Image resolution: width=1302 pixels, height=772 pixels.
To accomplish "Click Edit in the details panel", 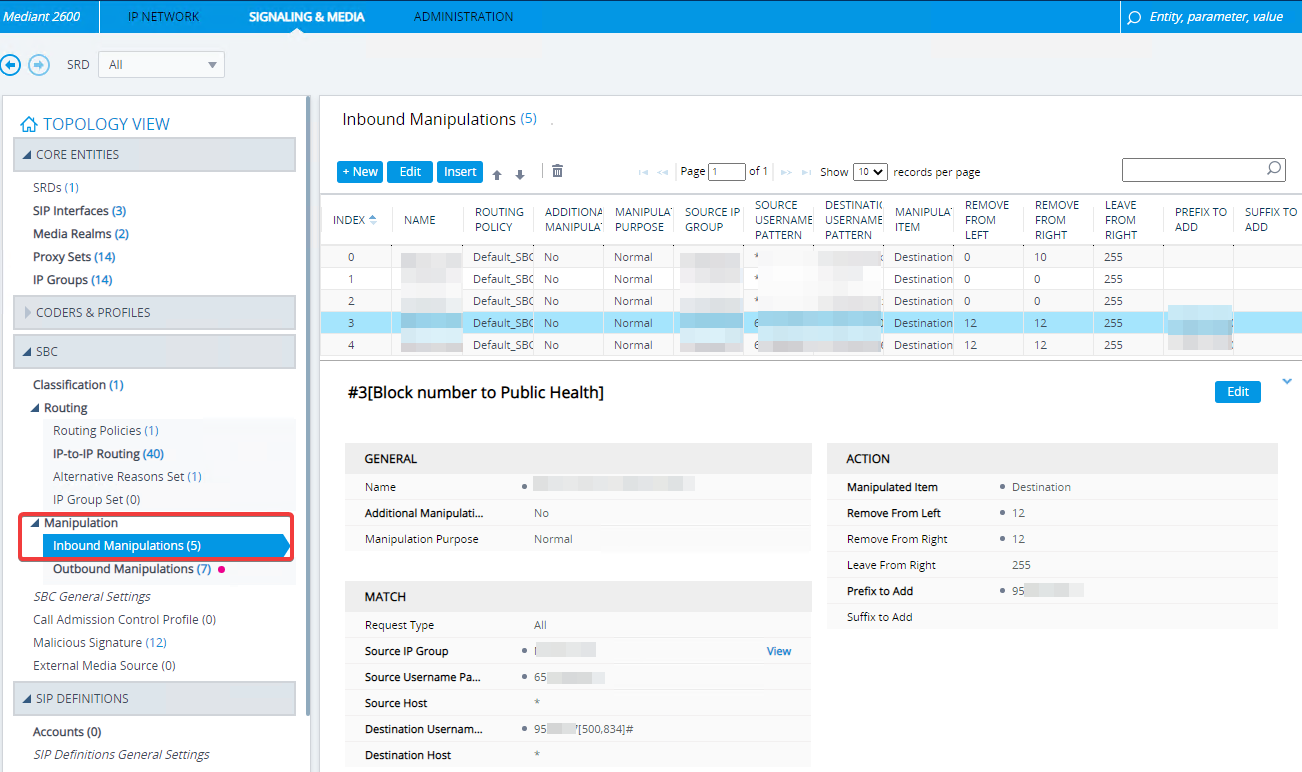I will point(1237,392).
